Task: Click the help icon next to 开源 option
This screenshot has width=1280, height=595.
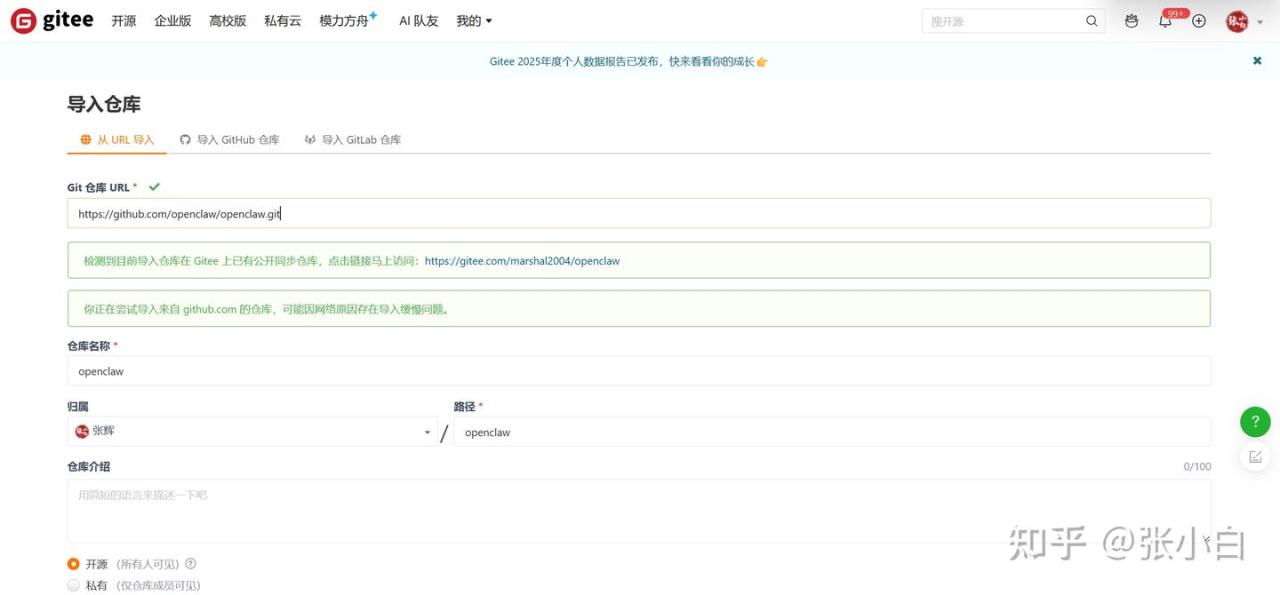Action: click(191, 564)
